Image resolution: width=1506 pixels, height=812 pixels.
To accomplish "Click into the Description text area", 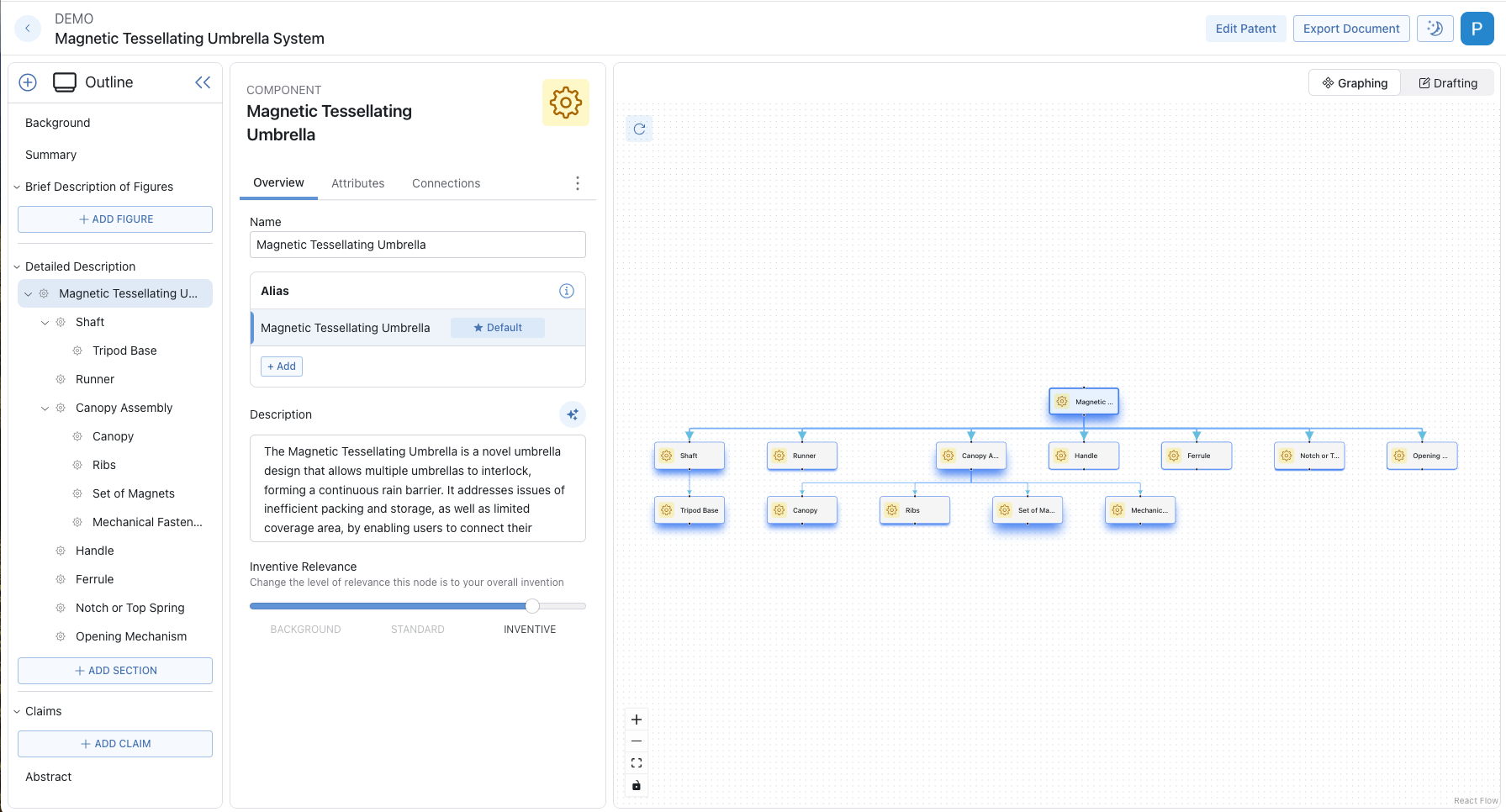I will click(418, 488).
